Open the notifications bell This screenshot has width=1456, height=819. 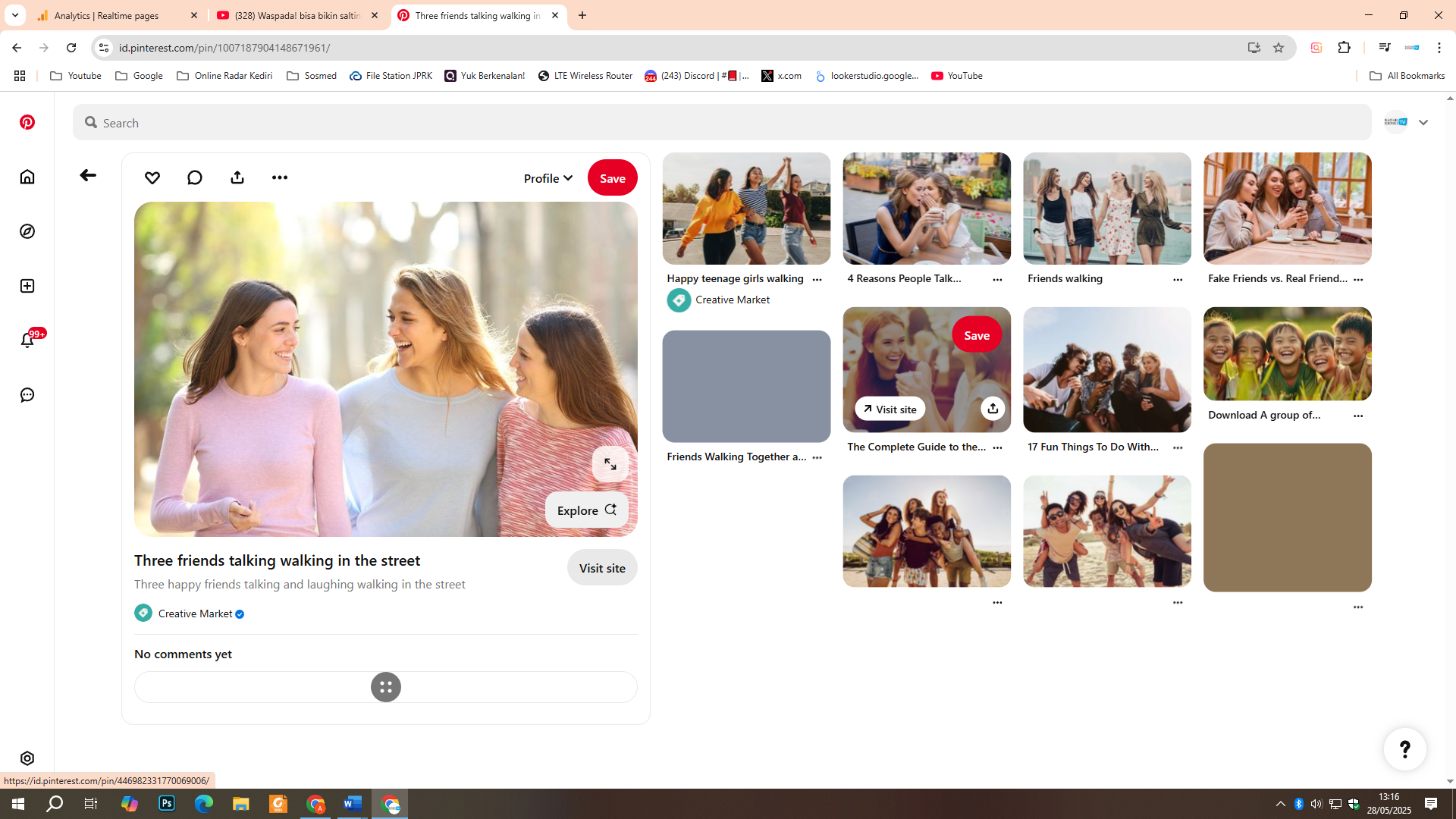[27, 340]
